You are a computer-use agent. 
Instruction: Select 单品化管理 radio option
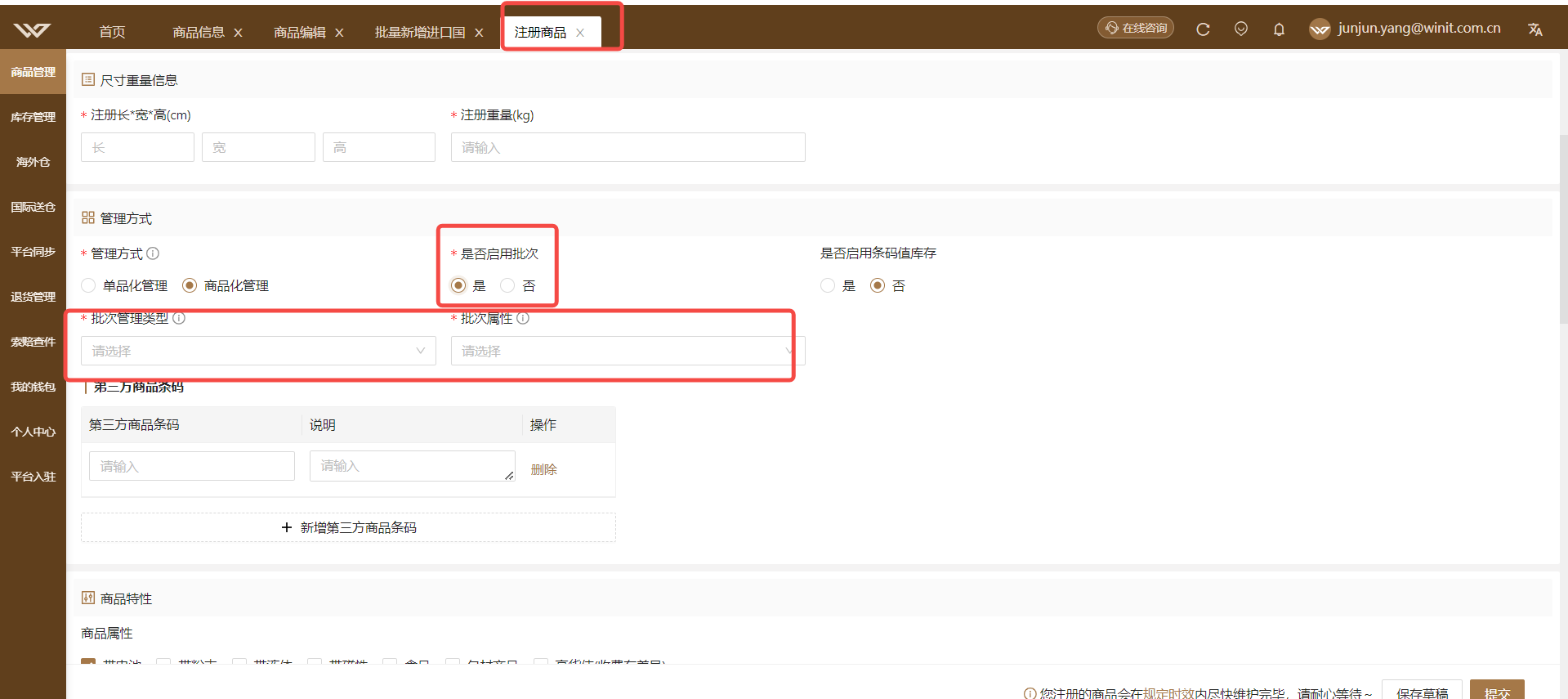(x=88, y=285)
